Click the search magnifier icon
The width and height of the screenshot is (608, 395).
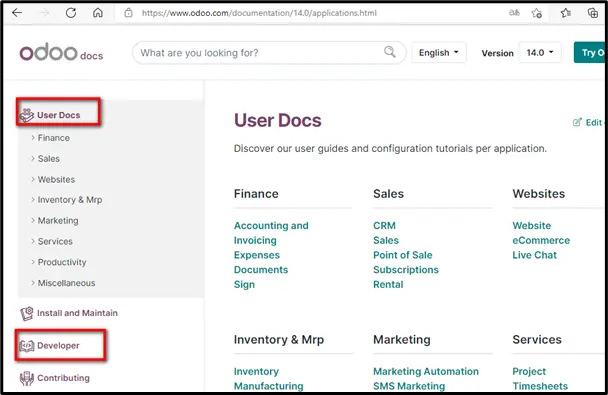tap(390, 52)
